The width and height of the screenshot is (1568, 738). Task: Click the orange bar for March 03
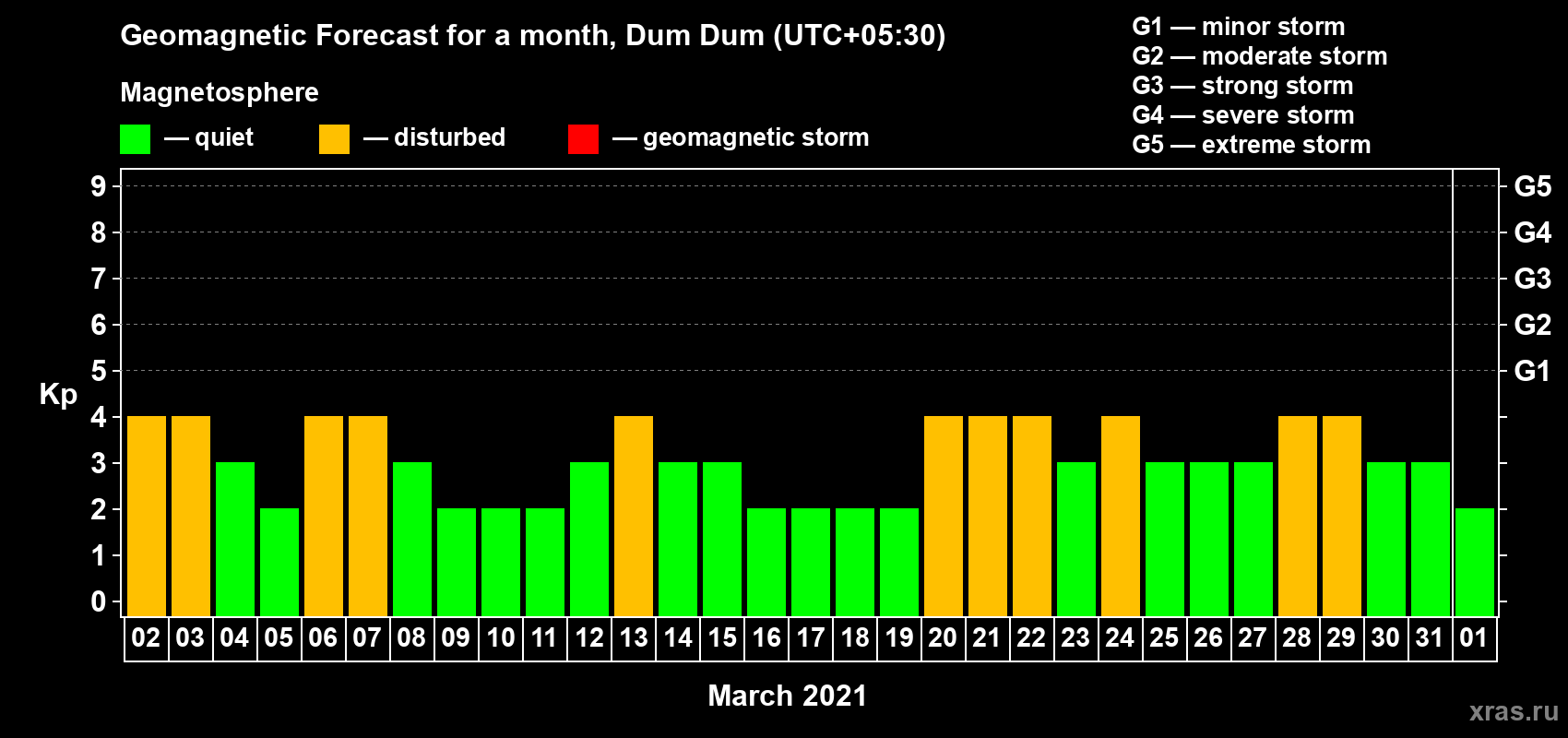(x=191, y=516)
